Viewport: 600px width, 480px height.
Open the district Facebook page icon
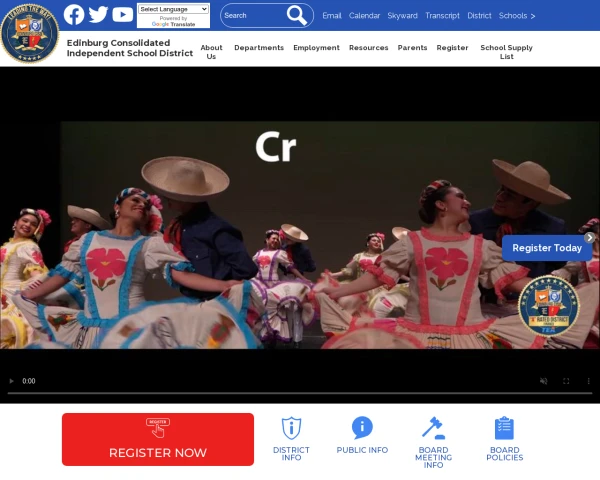(74, 15)
